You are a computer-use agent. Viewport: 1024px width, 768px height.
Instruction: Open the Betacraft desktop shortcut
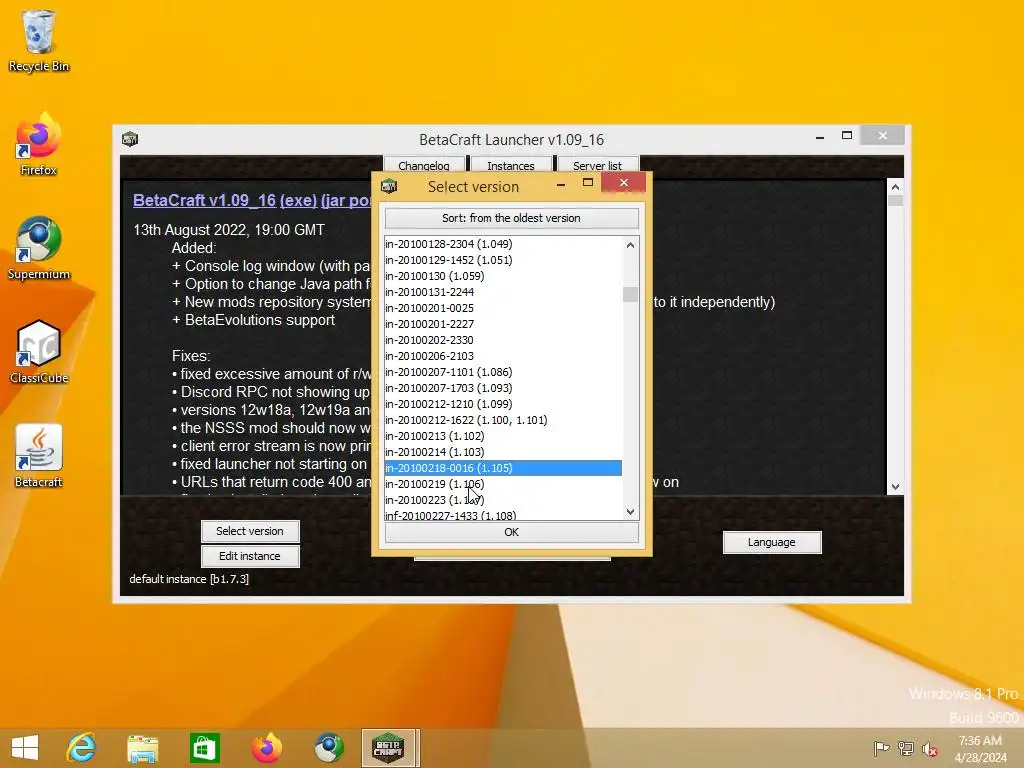pyautogui.click(x=39, y=456)
